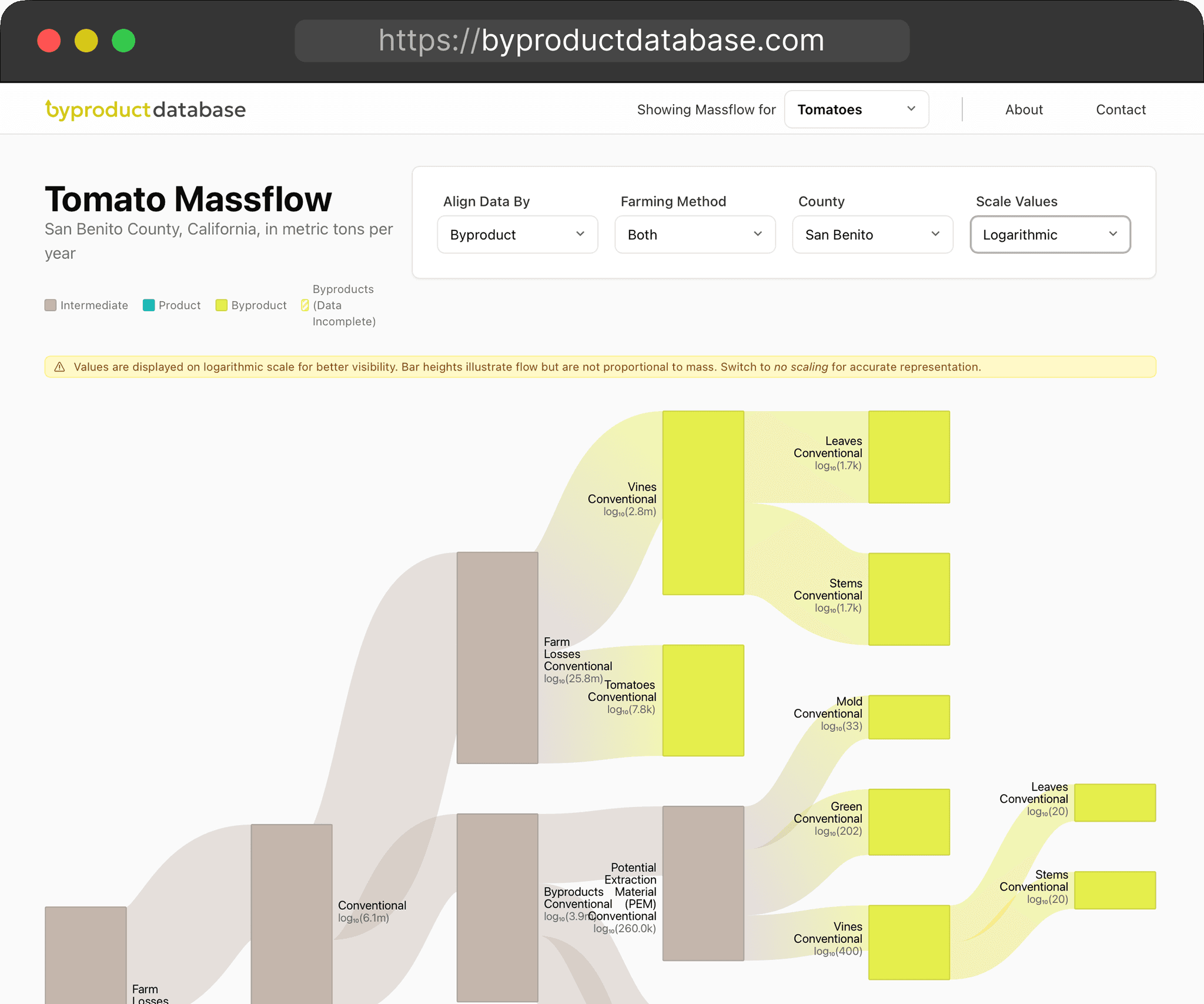This screenshot has height=1004, width=1204.
Task: Click the browser URL address bar
Action: (x=601, y=41)
